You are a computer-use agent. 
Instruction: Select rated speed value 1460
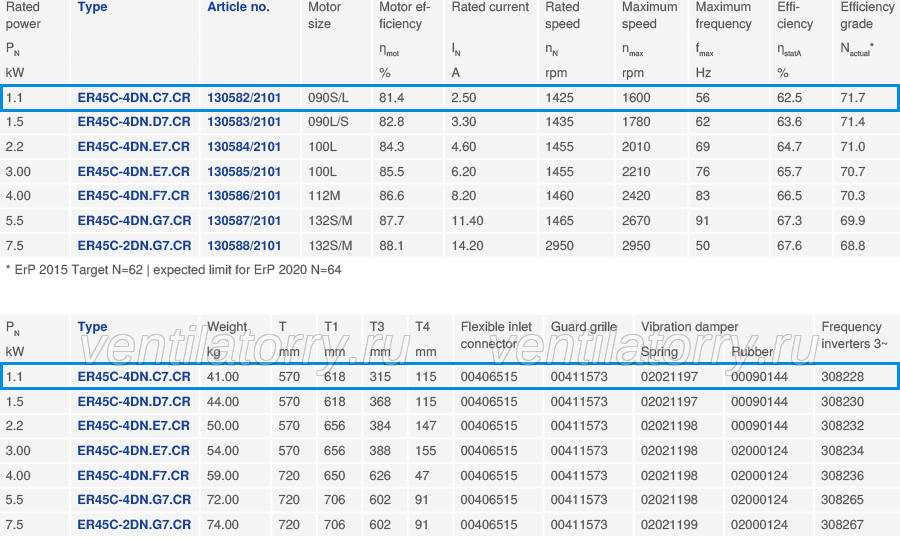560,196
